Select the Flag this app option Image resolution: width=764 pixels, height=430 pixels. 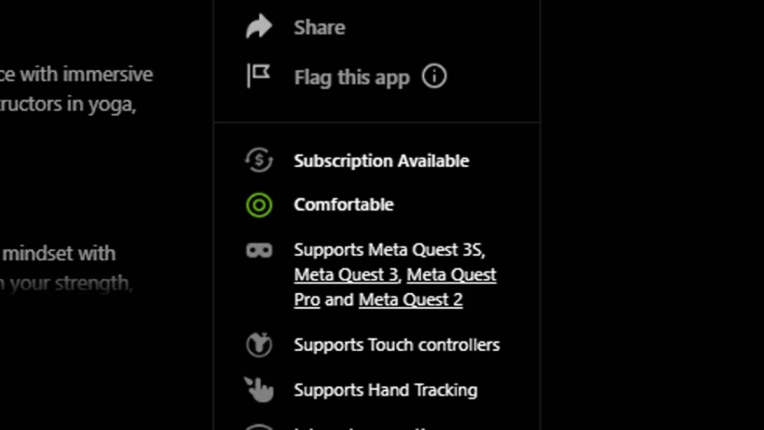pos(351,77)
